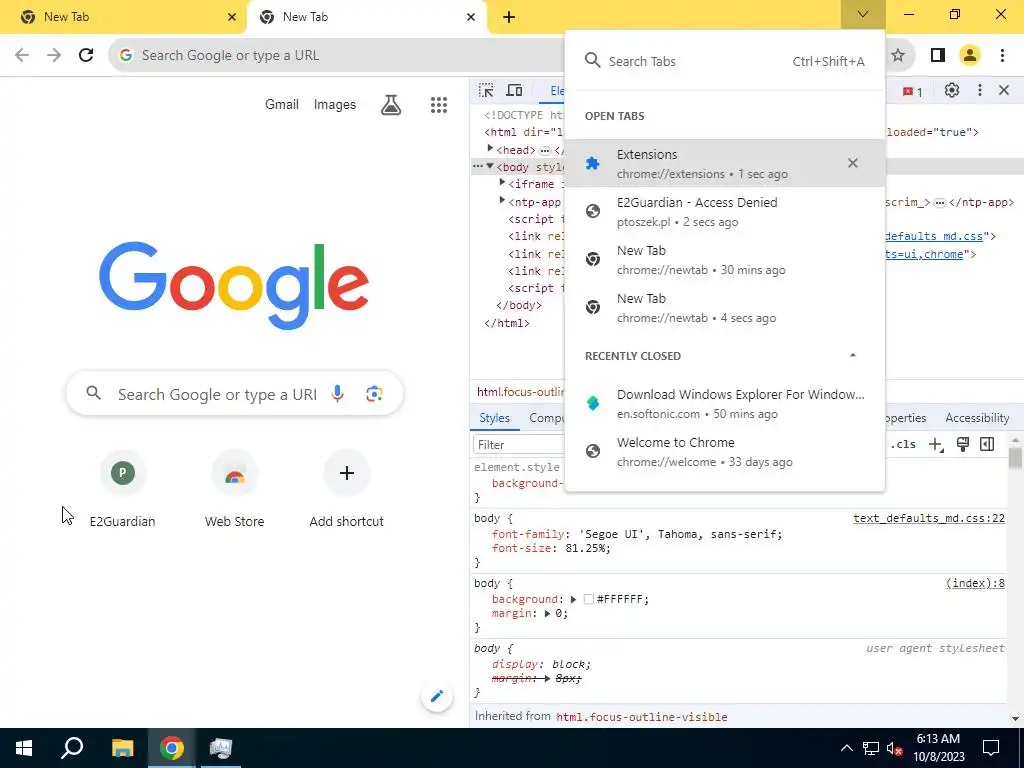Expand the ntp-app element node

502,200
